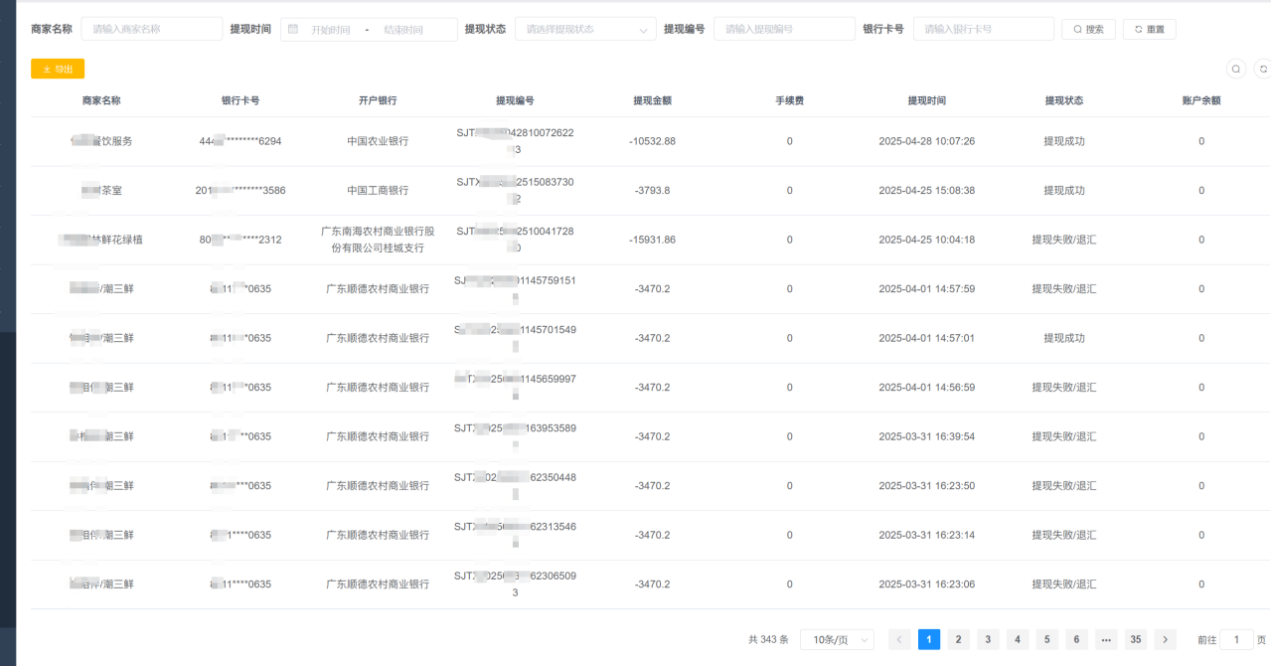Click the 中国工商银行 cell
The width and height of the screenshot is (1281, 667).
[378, 190]
